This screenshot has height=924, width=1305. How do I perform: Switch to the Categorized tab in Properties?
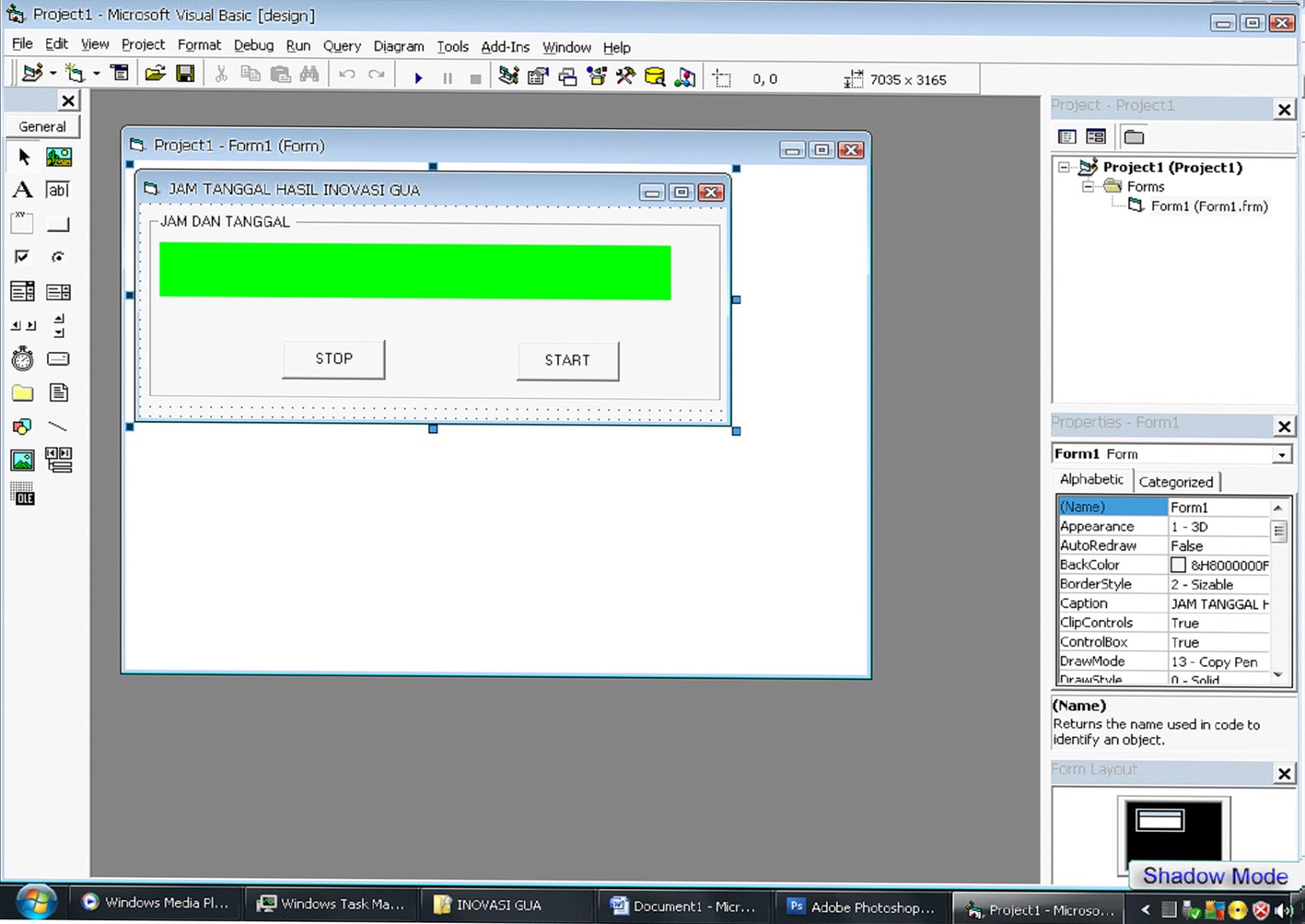pyautogui.click(x=1175, y=481)
